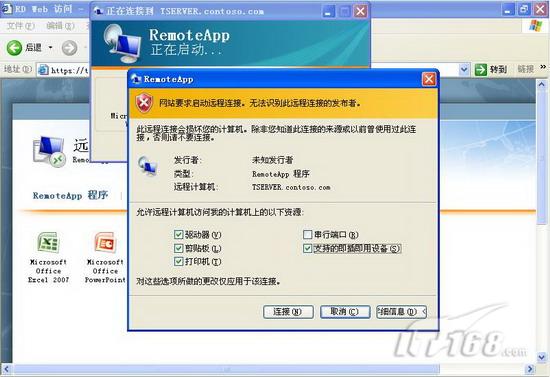The image size is (550, 377).
Task: Click the IE icon in browser title bar
Action: click(x=6, y=9)
